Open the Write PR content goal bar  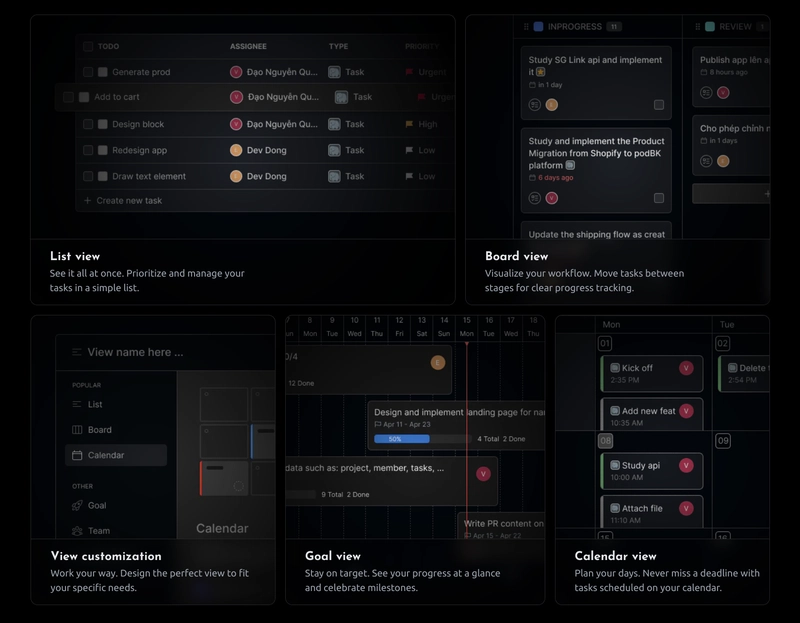[501, 526]
